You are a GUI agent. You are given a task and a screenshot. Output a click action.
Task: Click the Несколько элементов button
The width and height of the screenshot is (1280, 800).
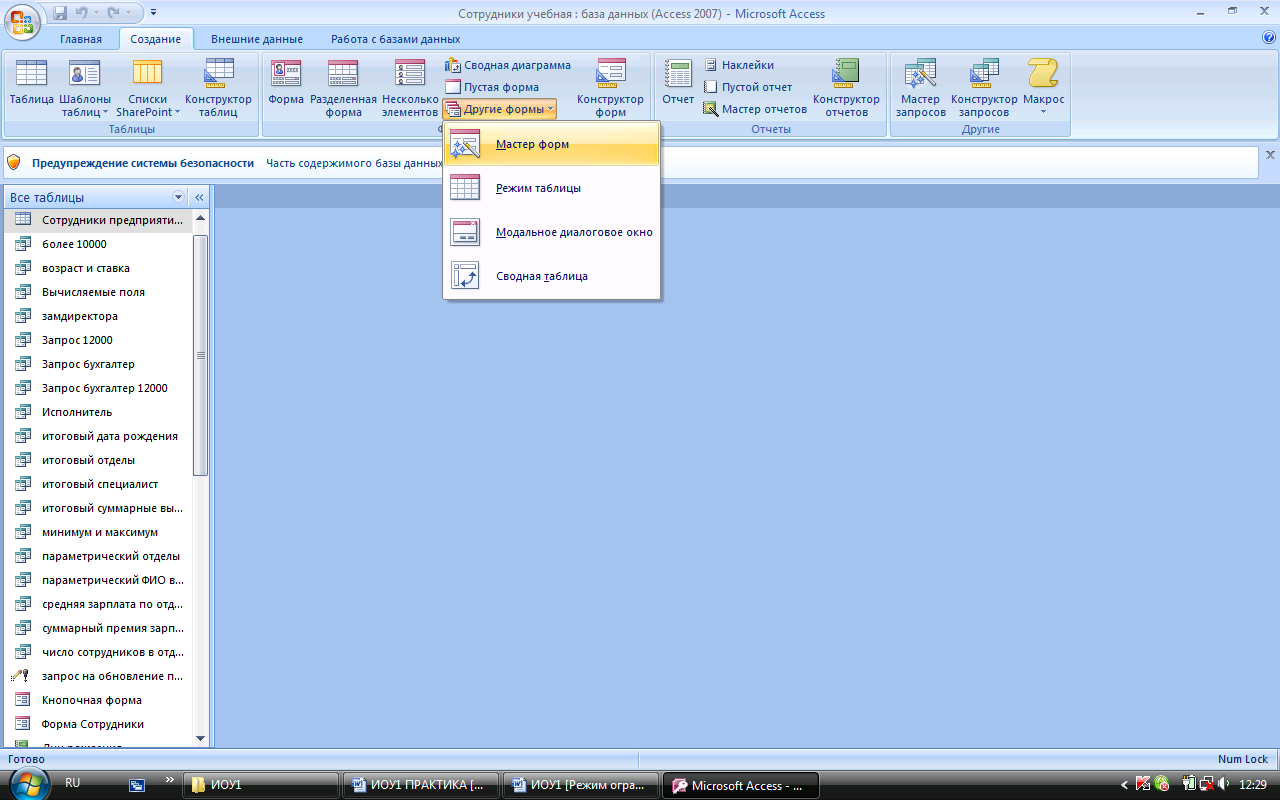[410, 87]
